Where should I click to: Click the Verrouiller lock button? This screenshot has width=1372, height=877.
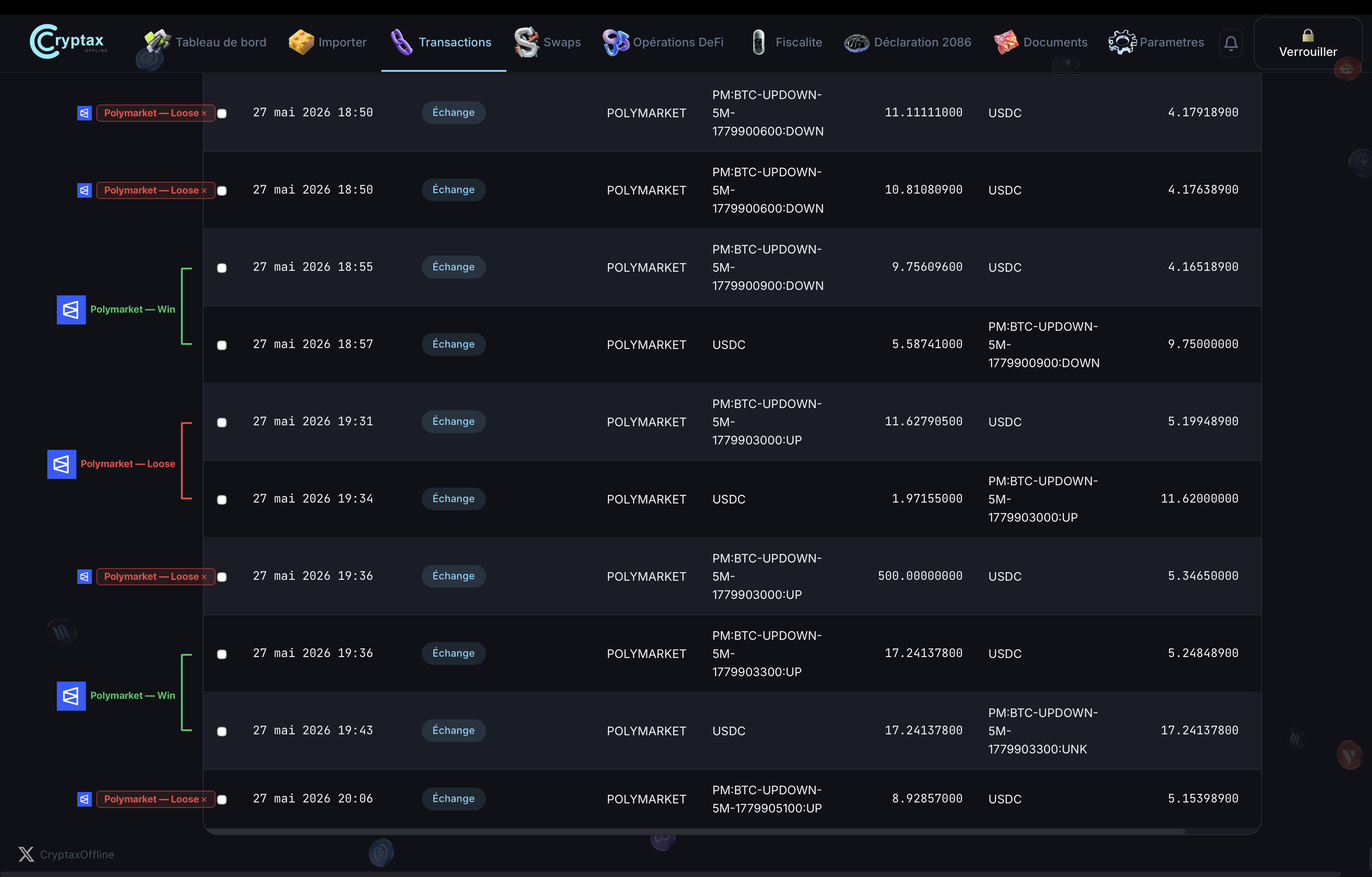coord(1307,43)
